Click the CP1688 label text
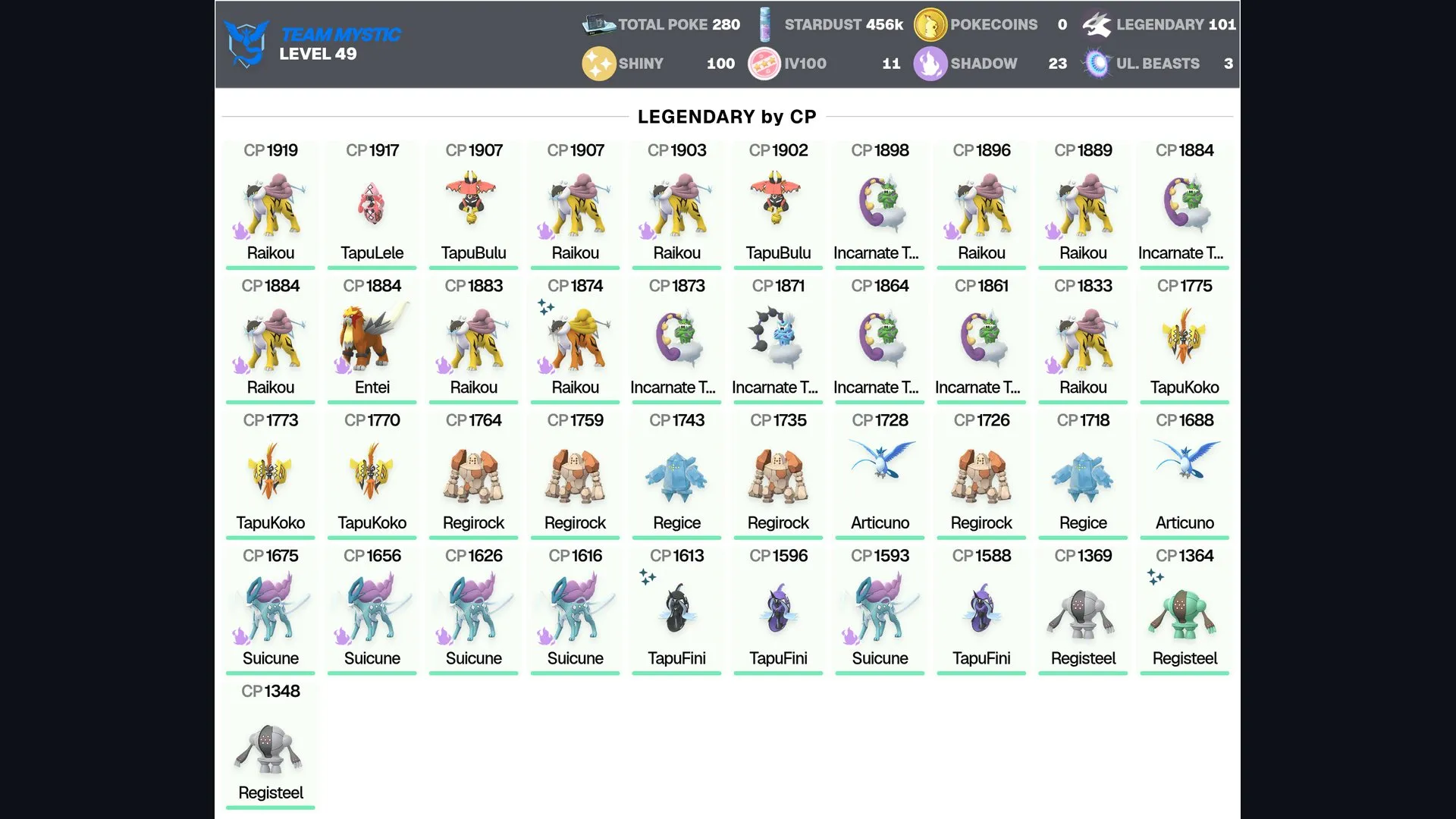Image resolution: width=1456 pixels, height=819 pixels. point(1185,420)
